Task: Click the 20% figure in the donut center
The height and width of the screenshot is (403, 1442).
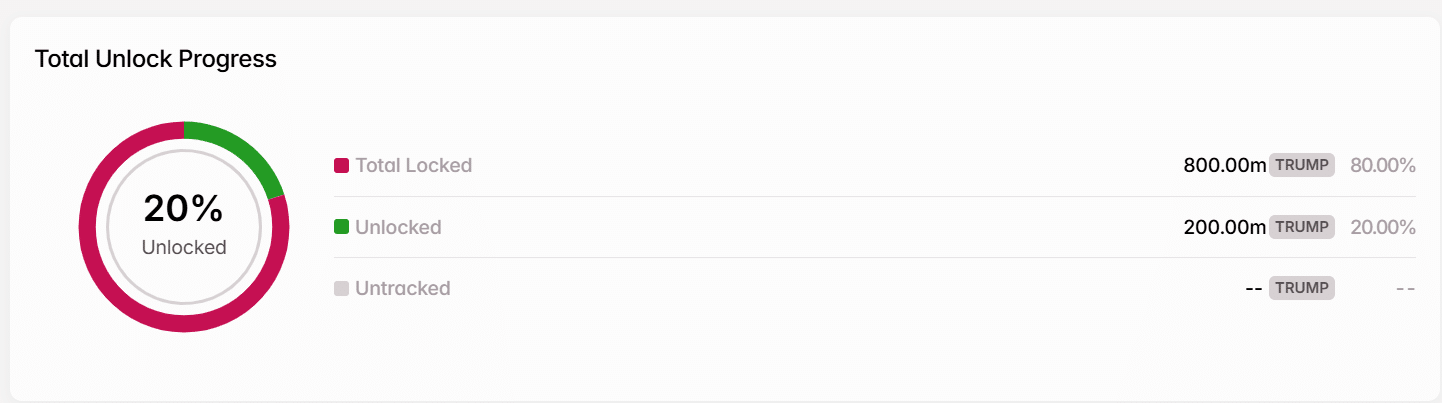Action: 184,209
